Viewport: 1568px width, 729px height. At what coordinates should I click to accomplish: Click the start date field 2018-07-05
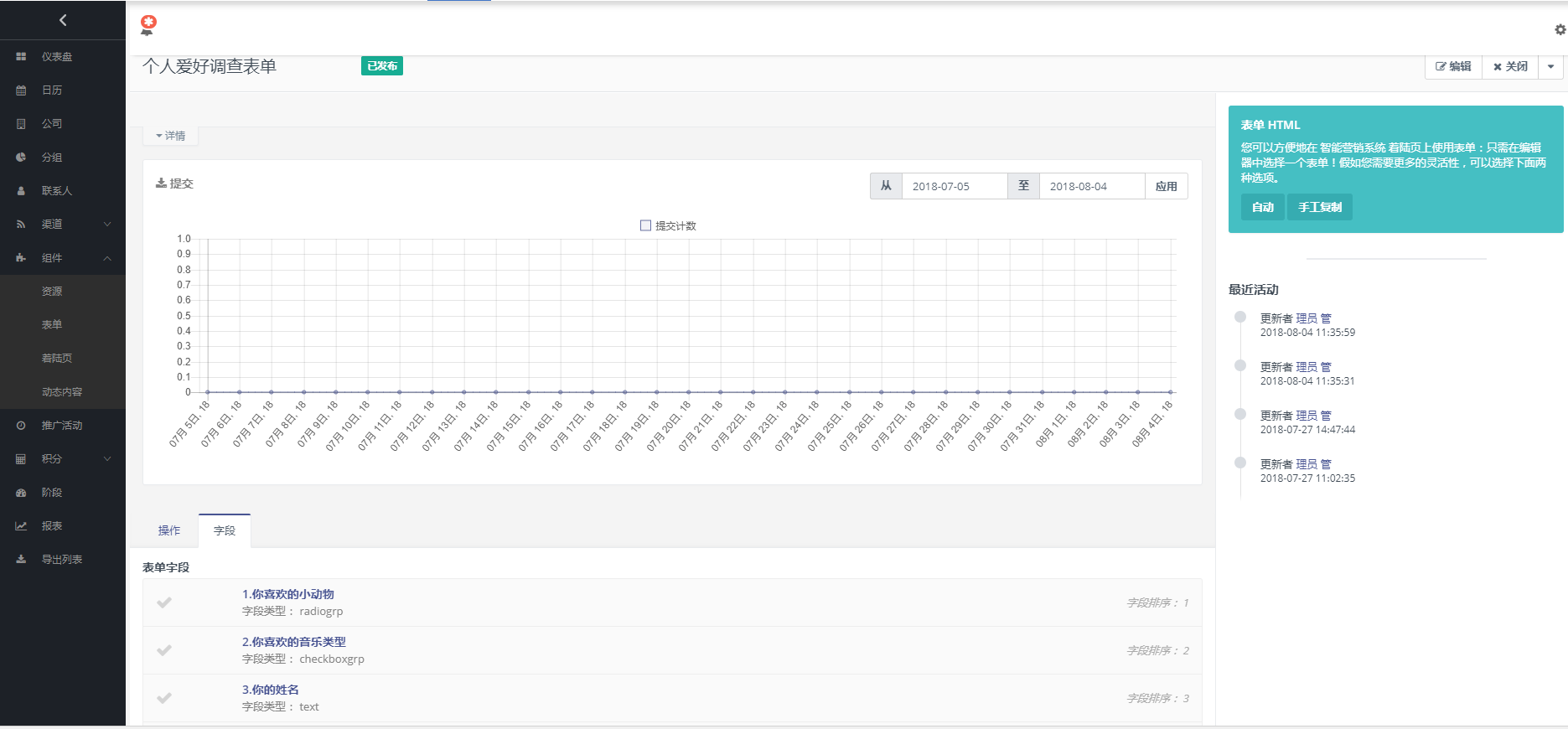[954, 186]
